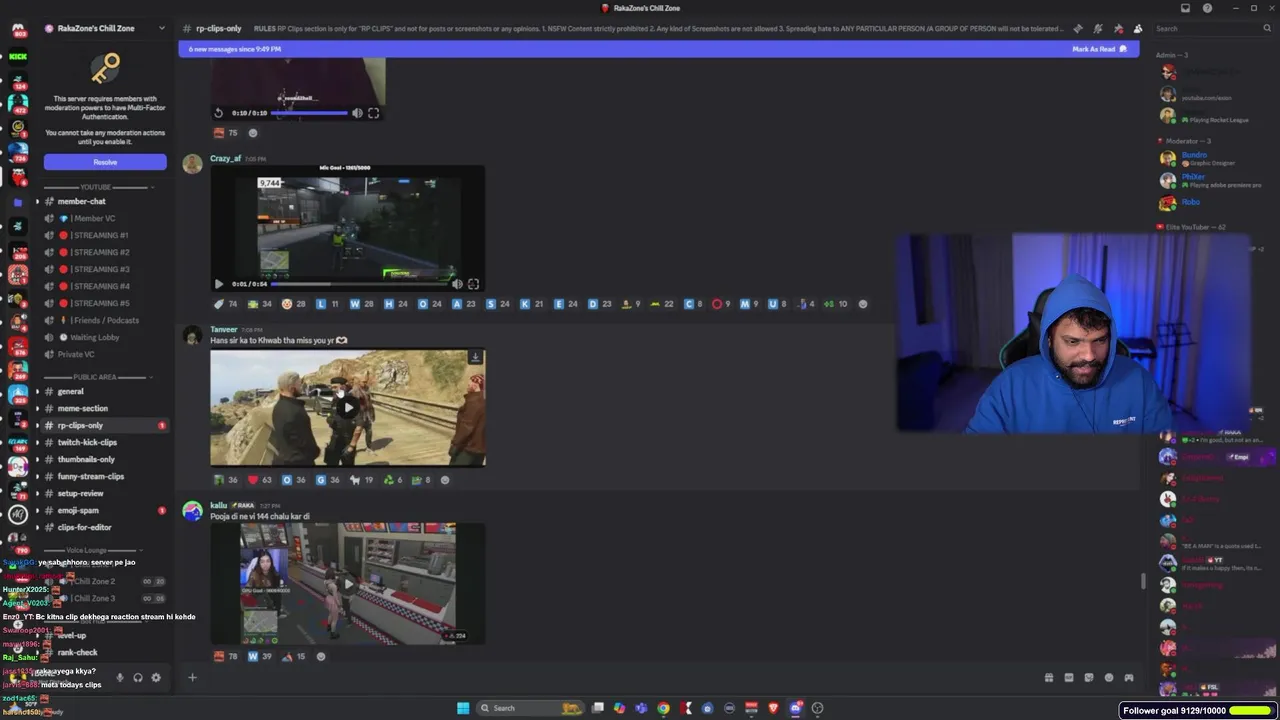Play Tanveer's video clip

[x=348, y=407]
